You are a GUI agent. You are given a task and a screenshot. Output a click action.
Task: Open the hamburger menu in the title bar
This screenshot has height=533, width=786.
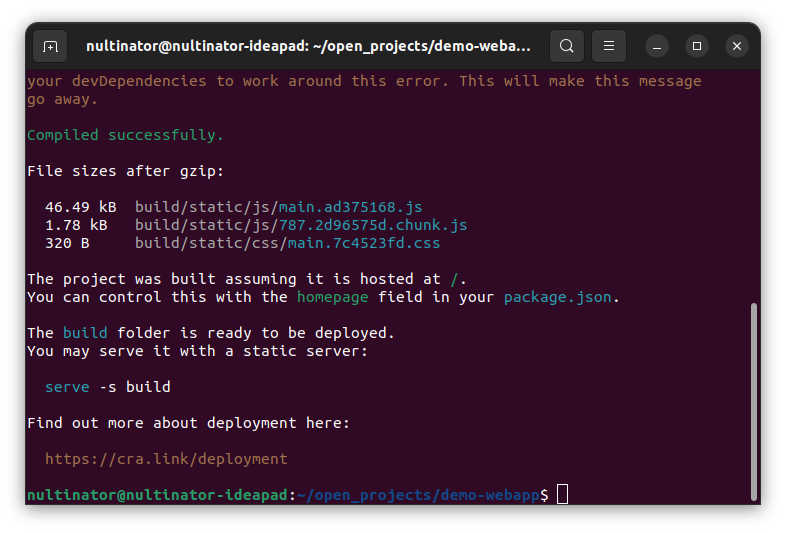click(x=609, y=46)
